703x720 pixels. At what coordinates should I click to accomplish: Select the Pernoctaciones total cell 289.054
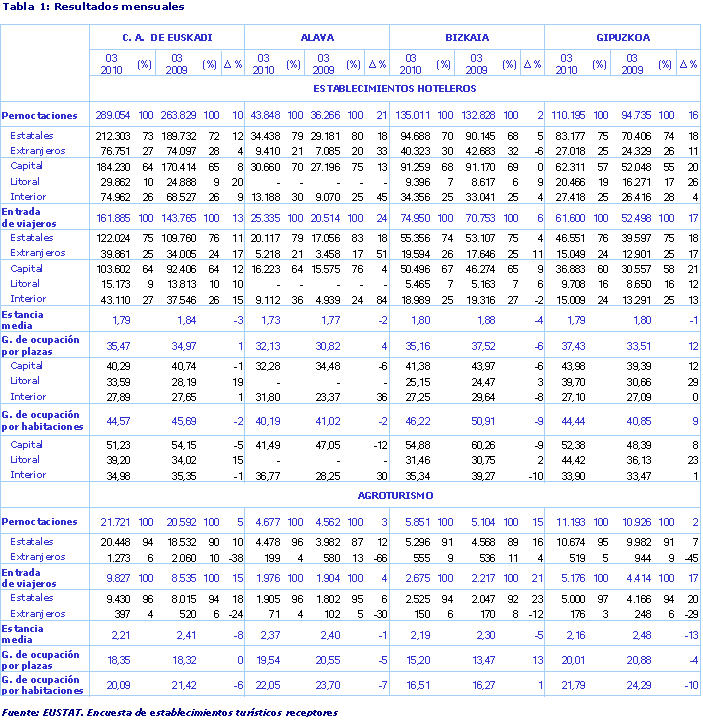point(113,116)
